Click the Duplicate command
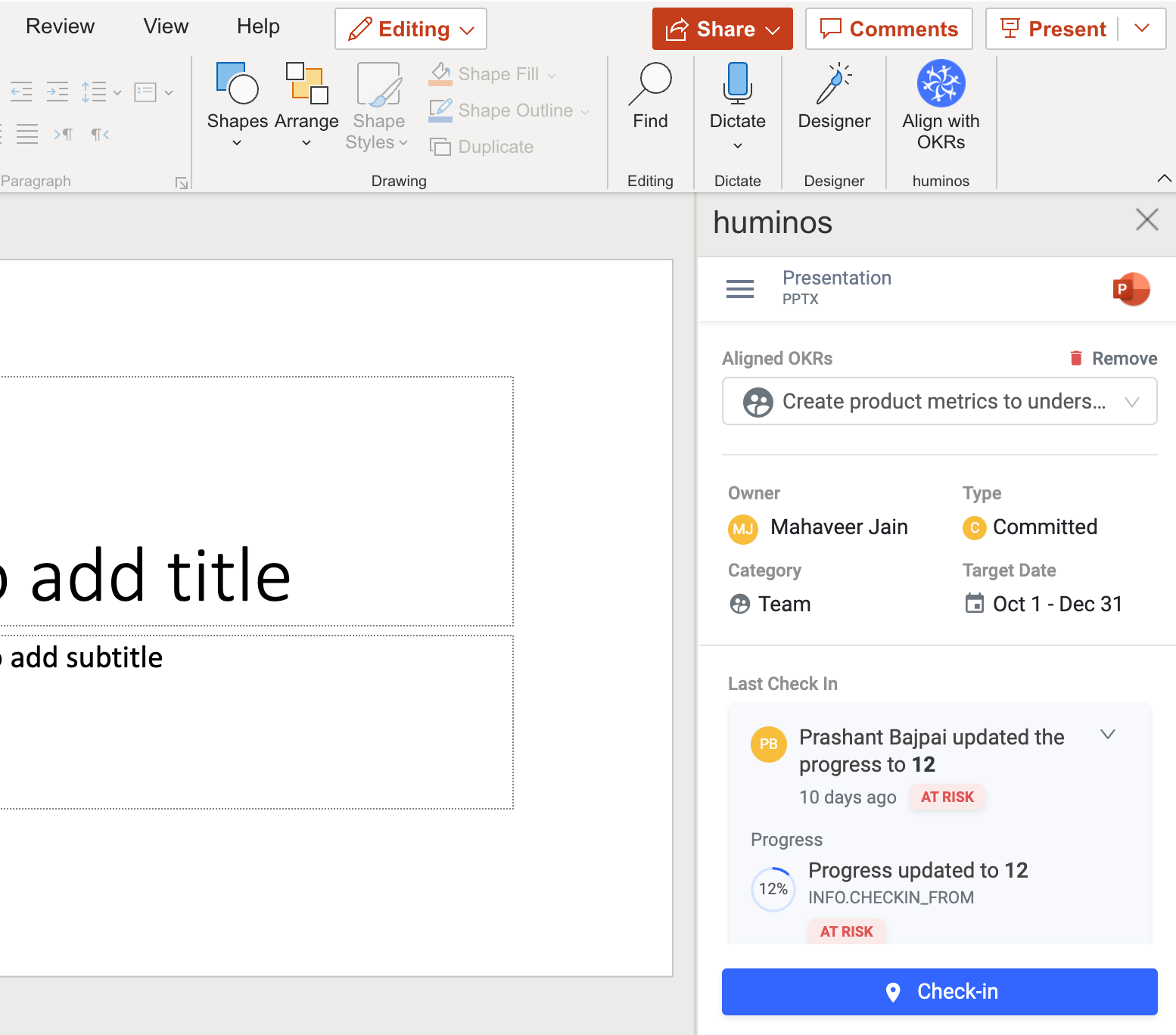The height and width of the screenshot is (1035, 1176). (x=482, y=147)
